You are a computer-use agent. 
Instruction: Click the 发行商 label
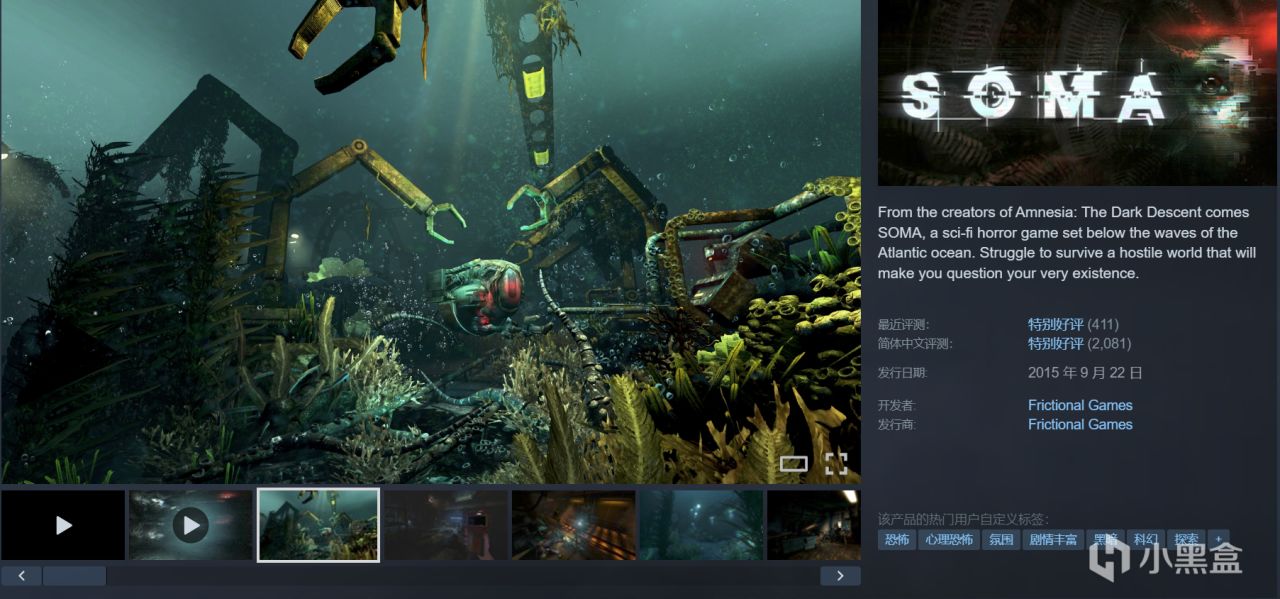(x=896, y=425)
